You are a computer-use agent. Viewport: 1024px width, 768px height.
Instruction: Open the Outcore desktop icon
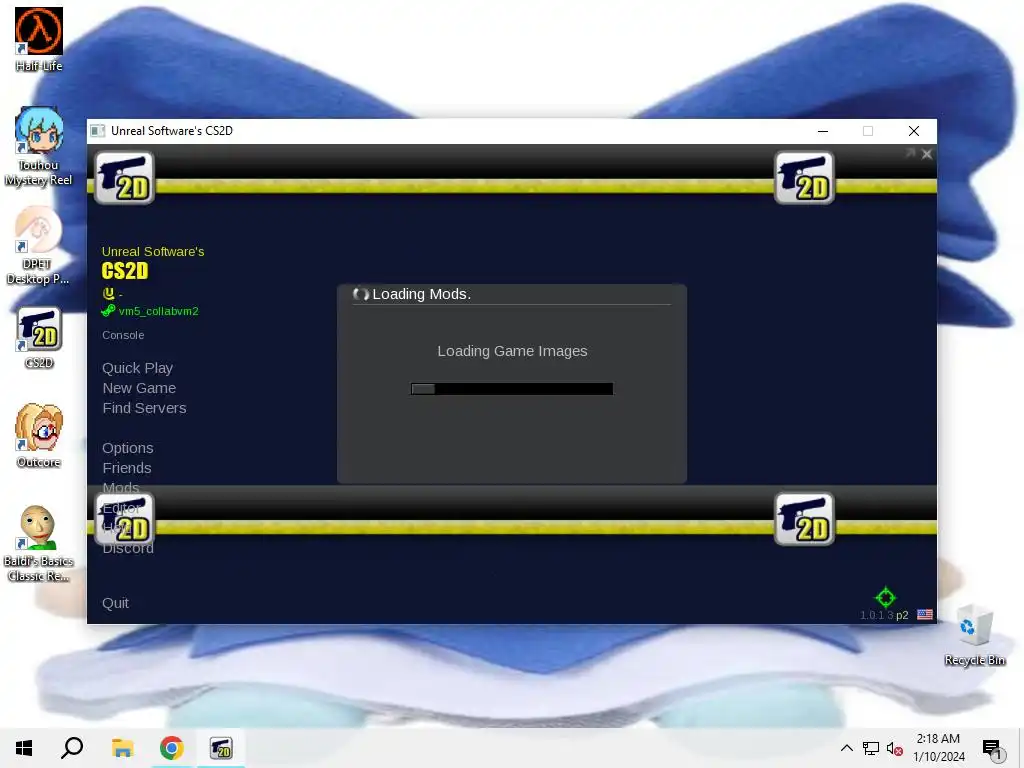(39, 436)
